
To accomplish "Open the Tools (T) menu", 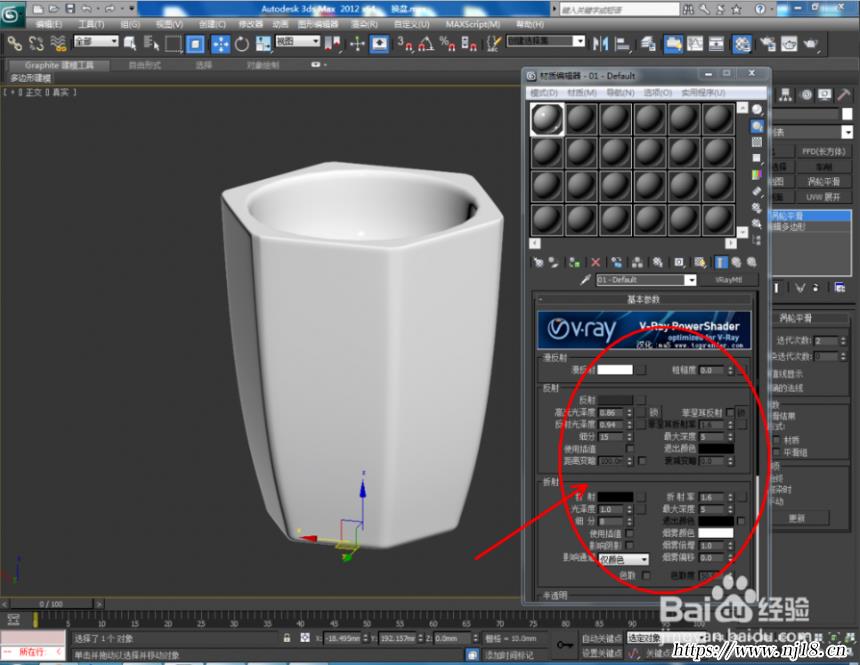I will click(x=91, y=24).
